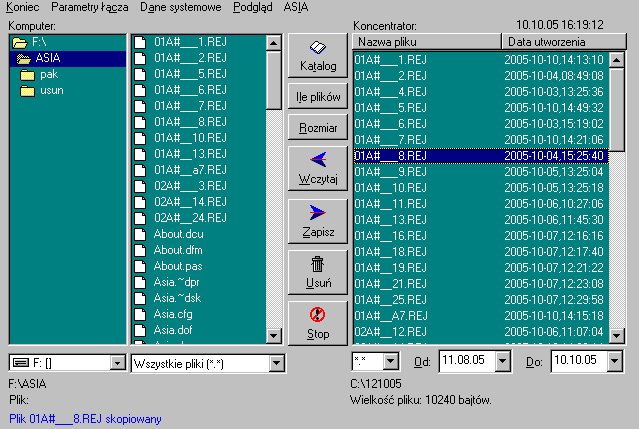Open the Do date dropdown
The image size is (639, 429).
point(614,361)
